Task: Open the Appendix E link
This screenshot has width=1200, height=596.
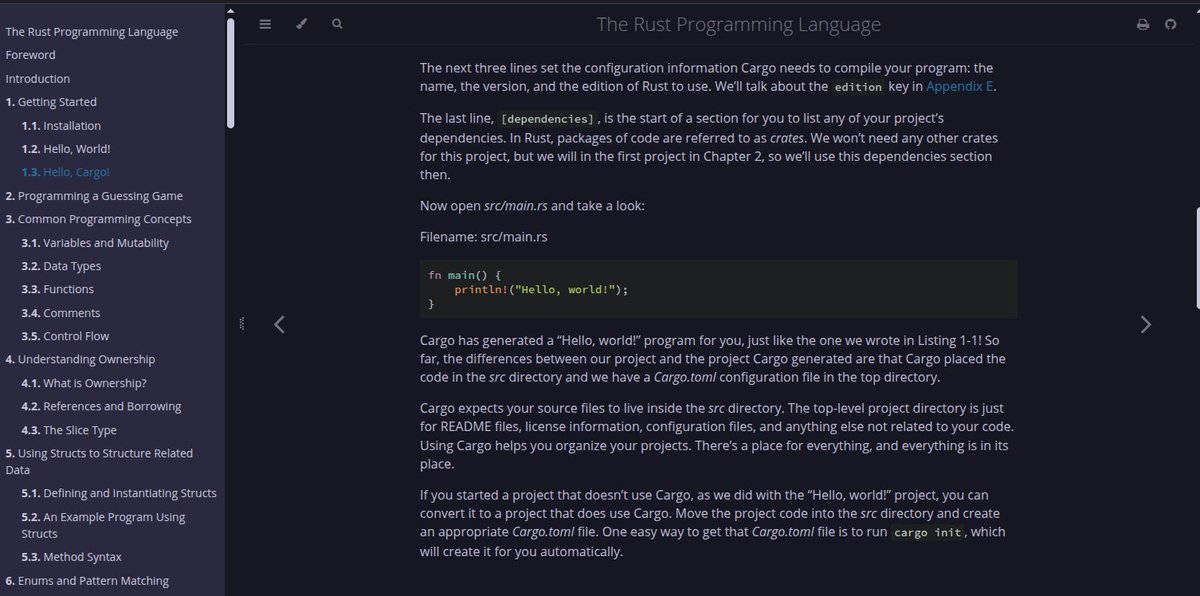Action: click(x=959, y=86)
